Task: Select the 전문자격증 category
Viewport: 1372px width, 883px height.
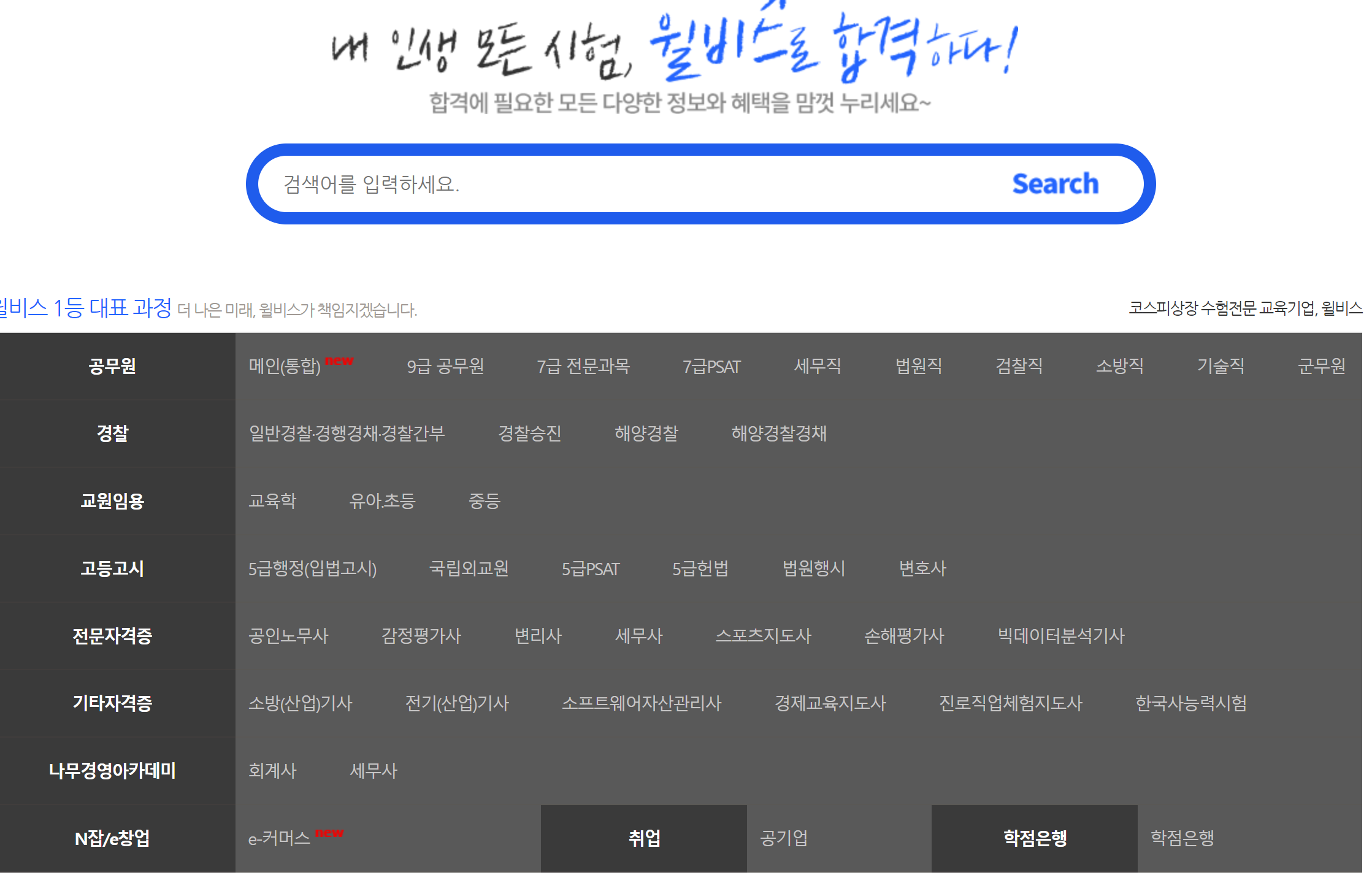Action: (112, 636)
